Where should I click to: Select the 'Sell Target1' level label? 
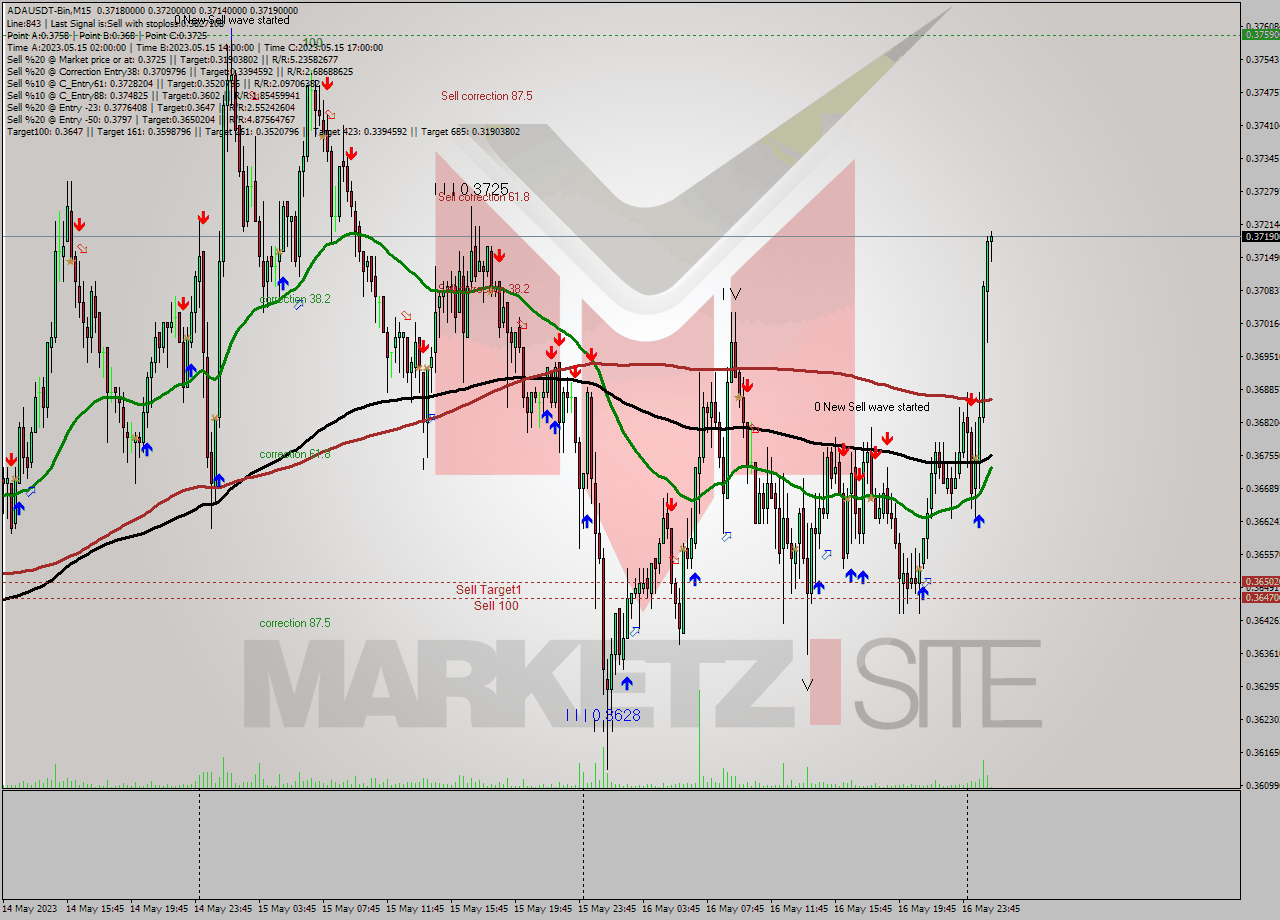coord(489,590)
